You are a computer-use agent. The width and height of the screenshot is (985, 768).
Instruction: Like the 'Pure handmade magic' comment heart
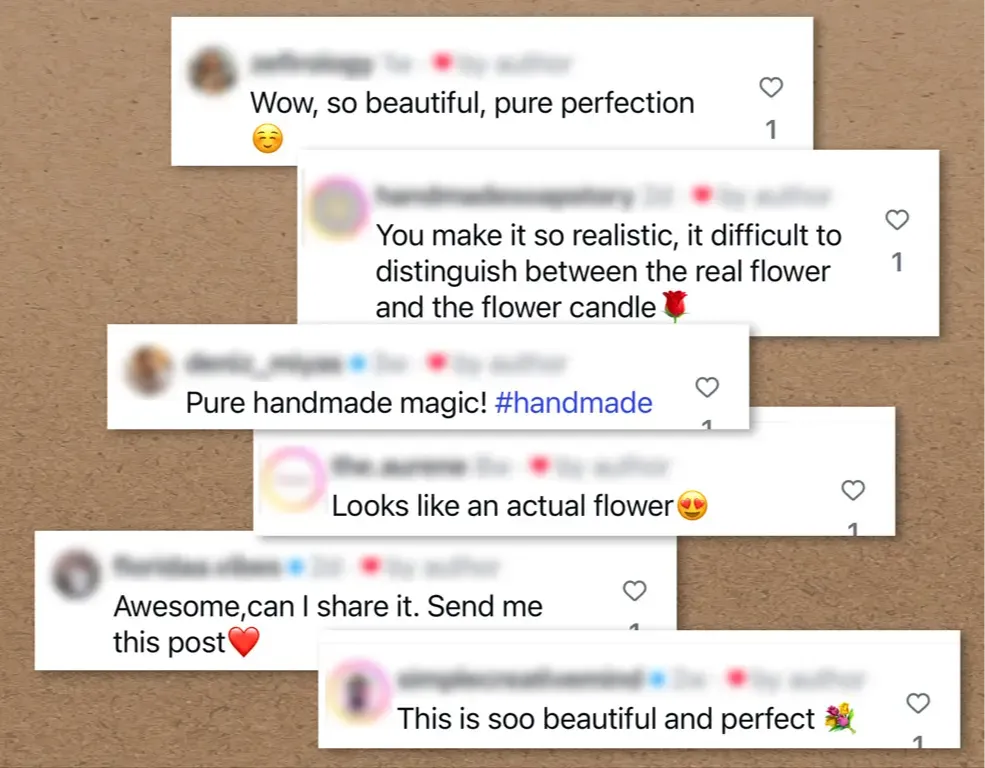(x=707, y=387)
